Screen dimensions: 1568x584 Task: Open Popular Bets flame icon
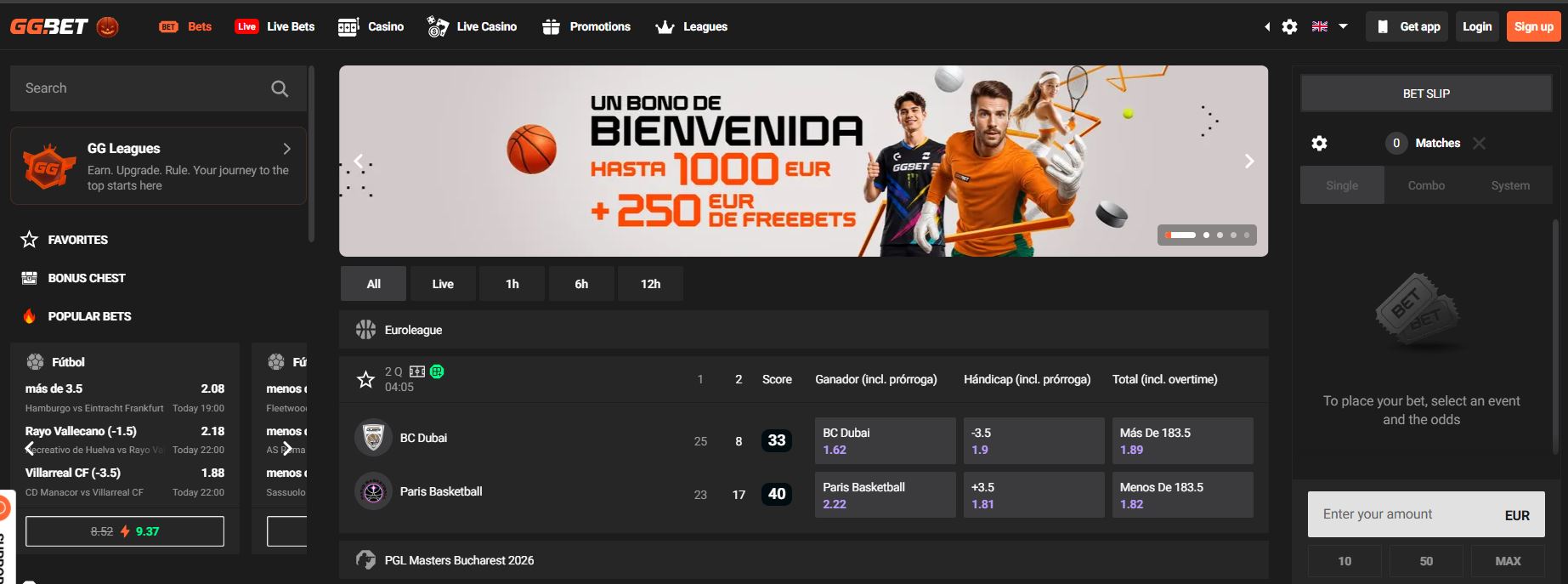(30, 316)
